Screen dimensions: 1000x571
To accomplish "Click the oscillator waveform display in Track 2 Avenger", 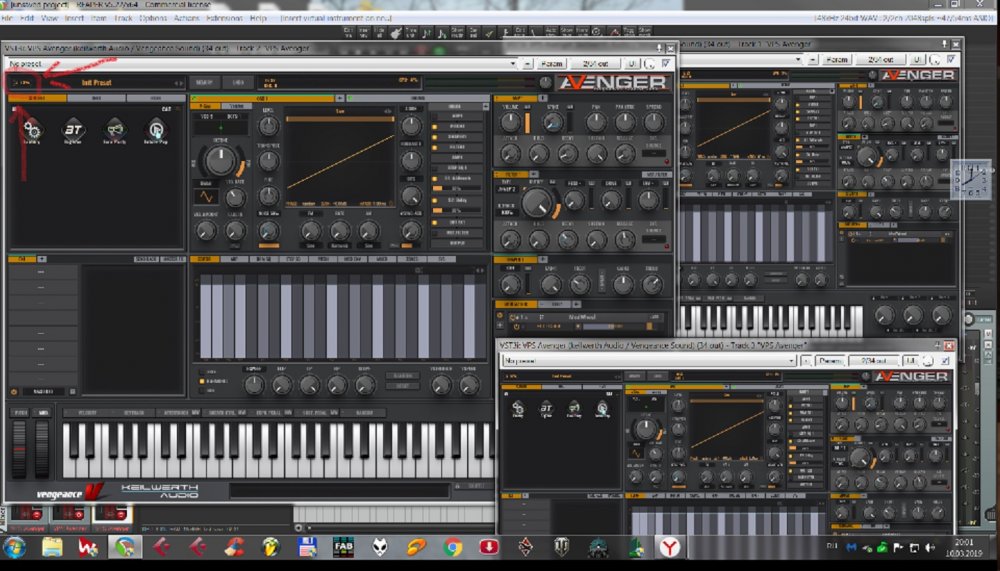I will click(x=340, y=161).
